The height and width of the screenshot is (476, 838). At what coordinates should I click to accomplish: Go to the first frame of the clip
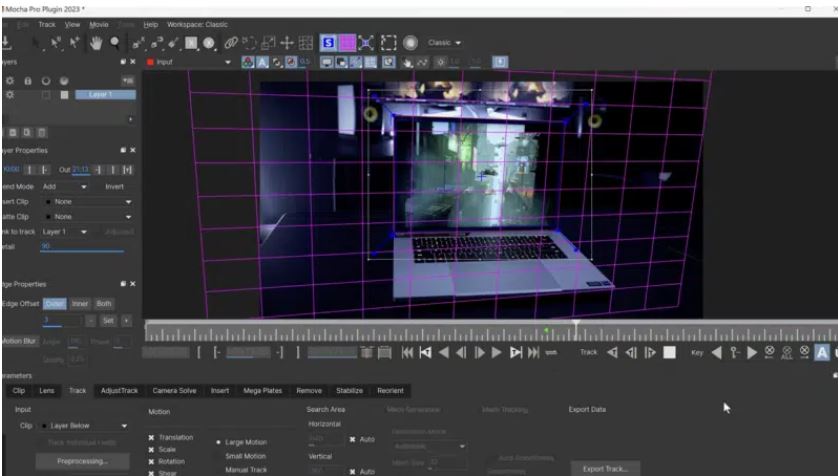[407, 353]
